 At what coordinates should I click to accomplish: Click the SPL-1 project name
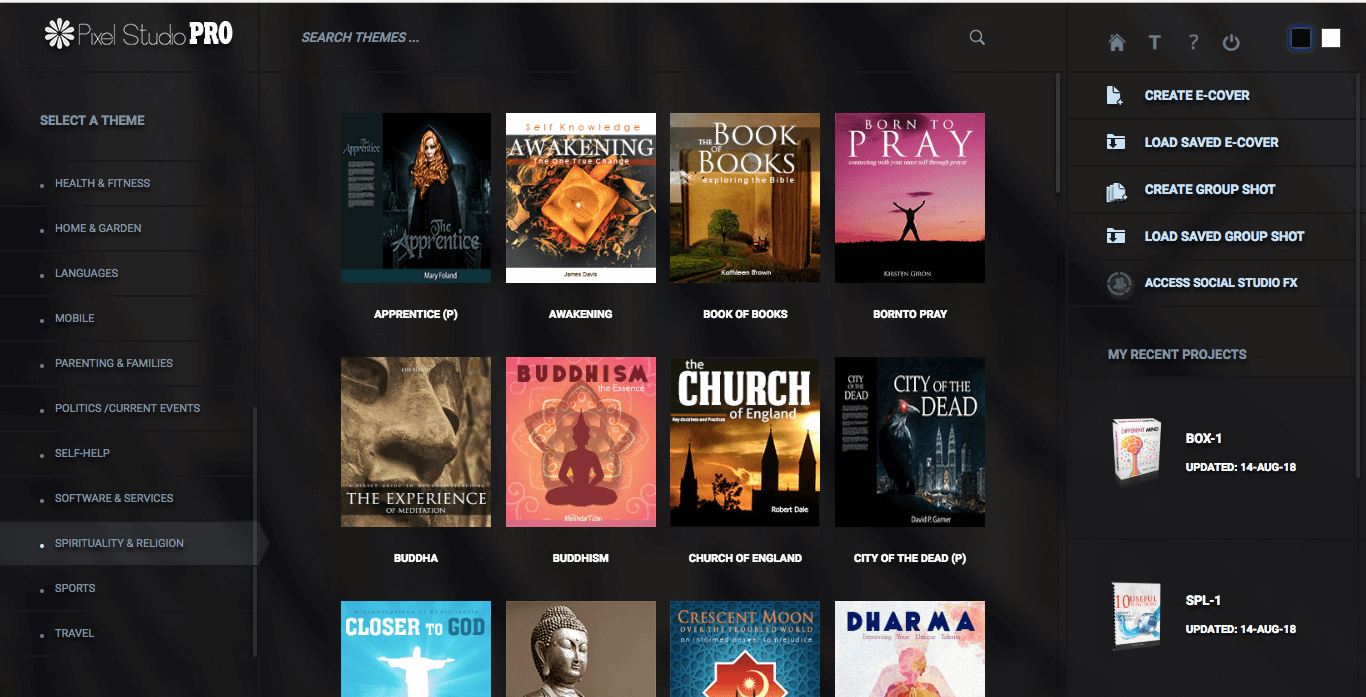tap(1203, 601)
